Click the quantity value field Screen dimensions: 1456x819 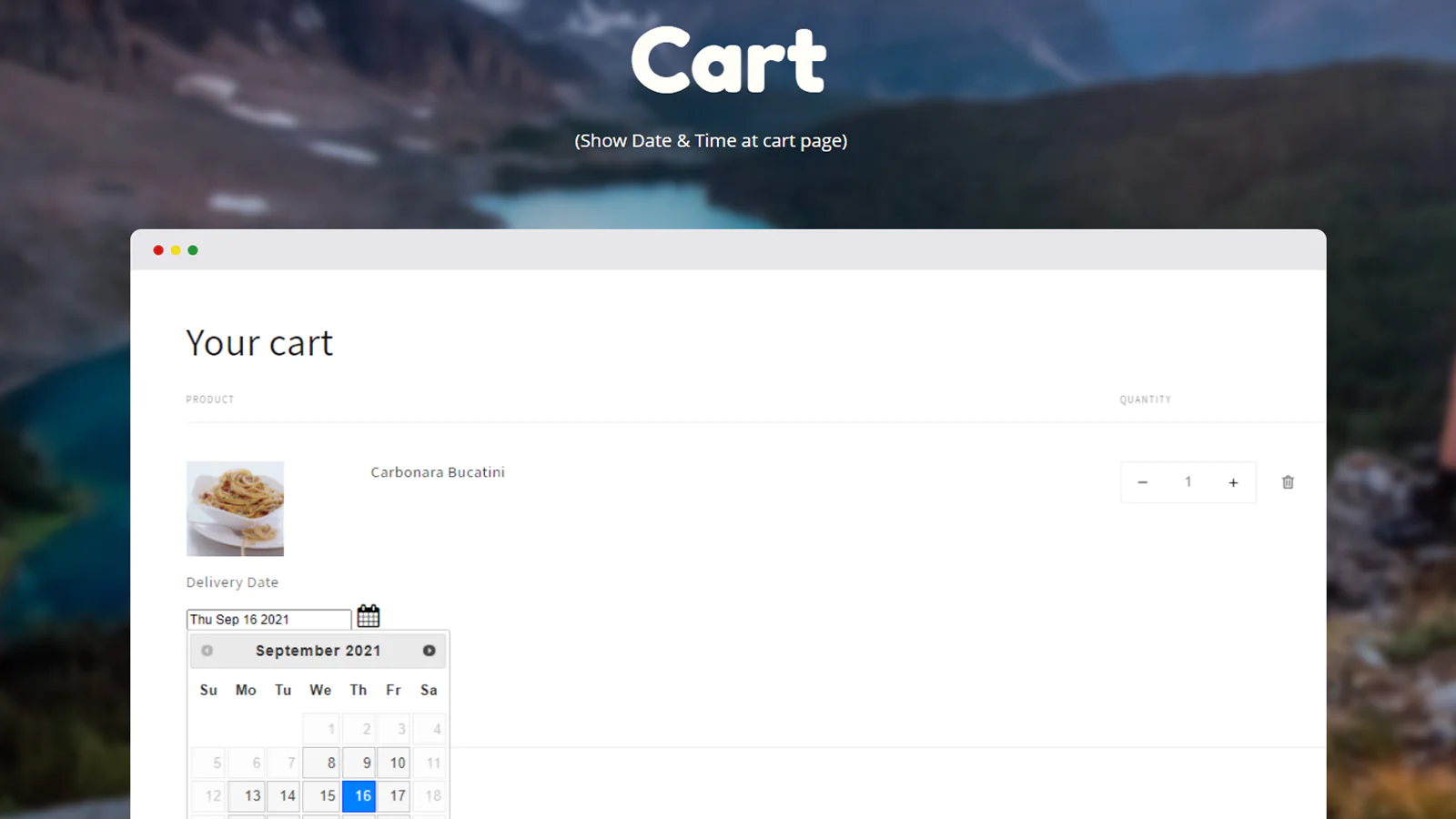(1188, 481)
